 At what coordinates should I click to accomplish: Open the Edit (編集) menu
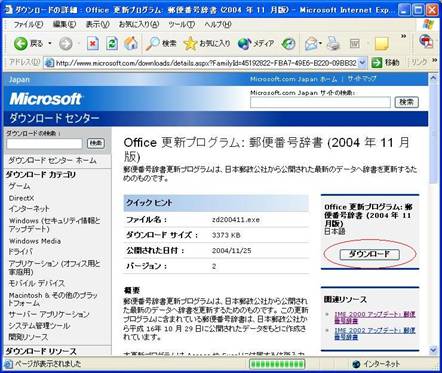click(x=64, y=24)
